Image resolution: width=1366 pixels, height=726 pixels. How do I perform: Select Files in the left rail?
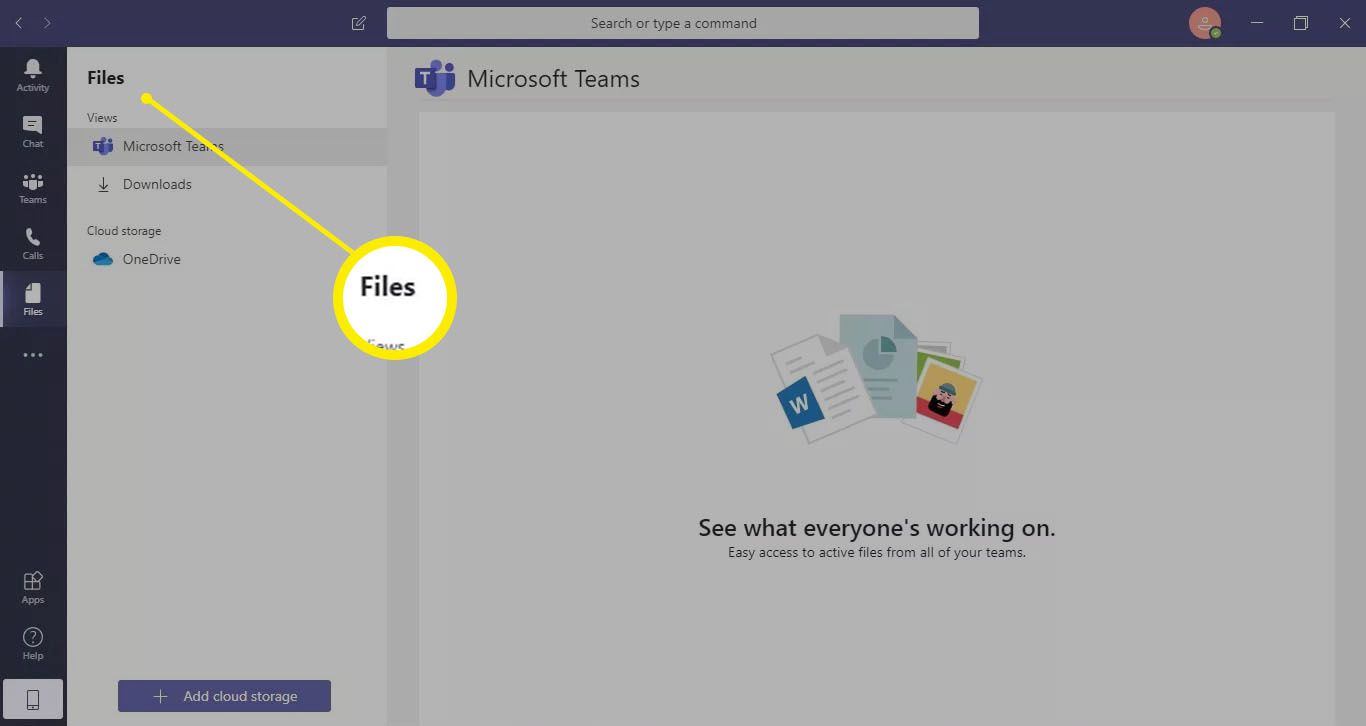[x=33, y=299]
